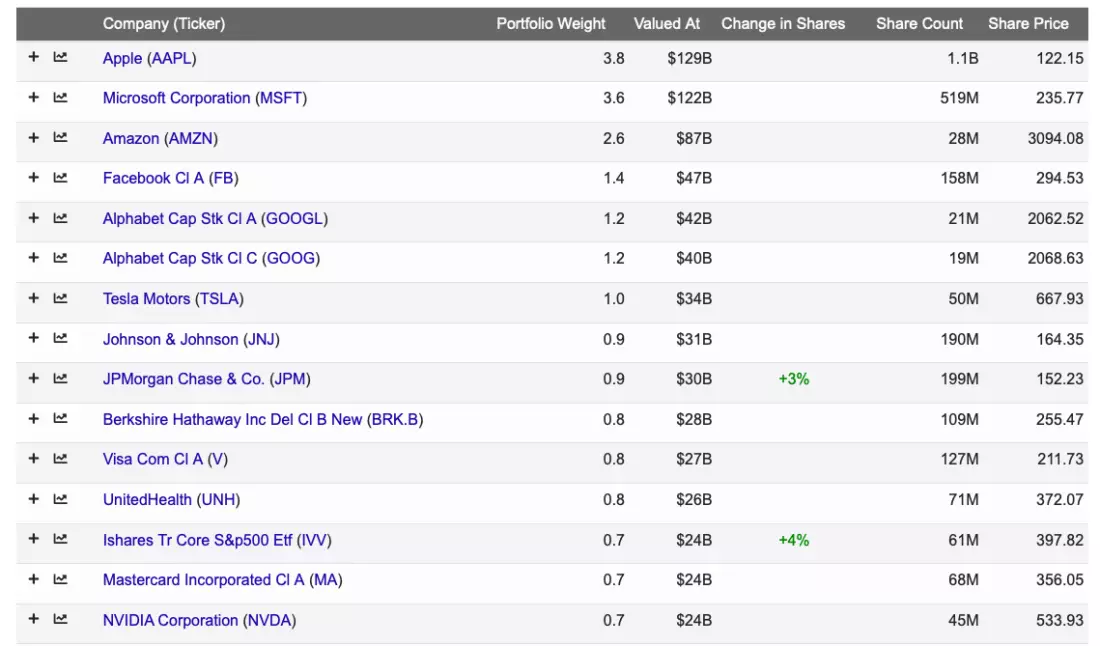The image size is (1100, 646).
Task: Open chart icon for NVIDIA Corporation
Action: click(60, 619)
